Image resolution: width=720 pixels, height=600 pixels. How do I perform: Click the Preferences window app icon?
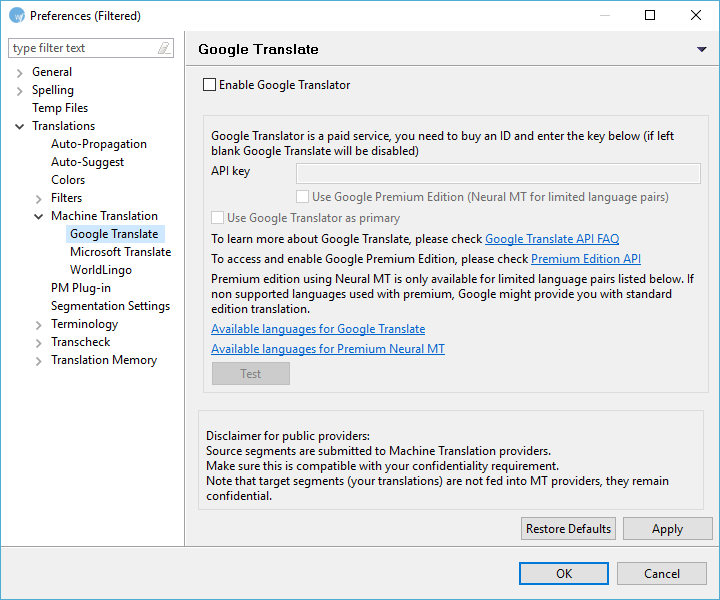click(x=17, y=15)
